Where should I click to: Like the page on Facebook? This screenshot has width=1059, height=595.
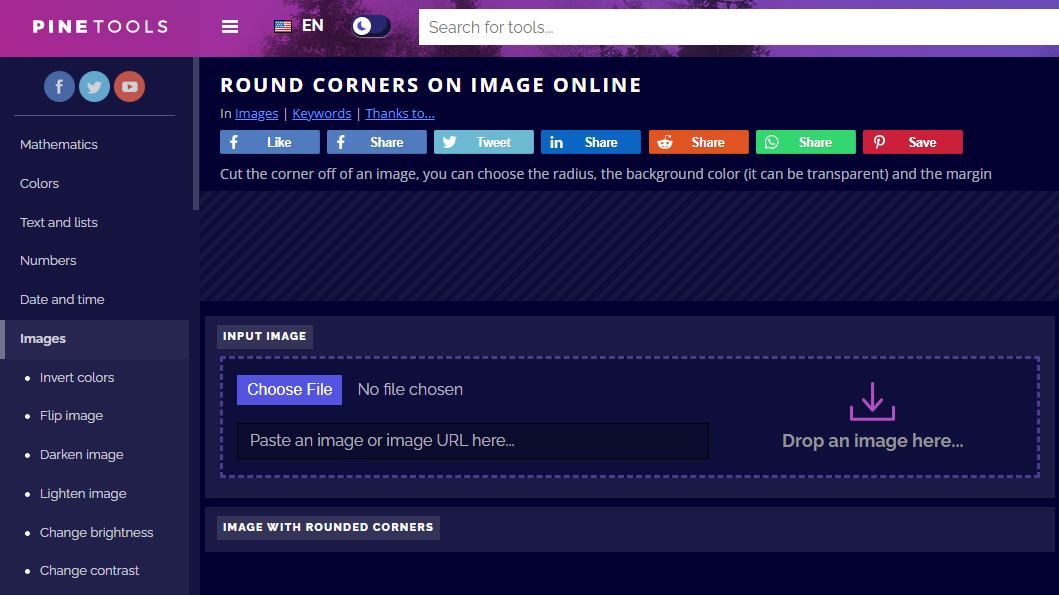click(x=269, y=143)
